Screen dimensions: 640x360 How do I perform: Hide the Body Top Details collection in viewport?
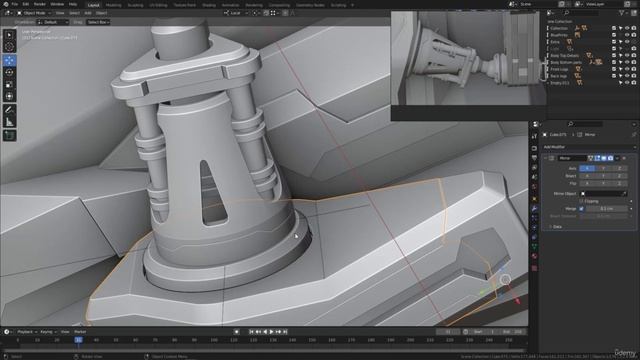(627, 56)
